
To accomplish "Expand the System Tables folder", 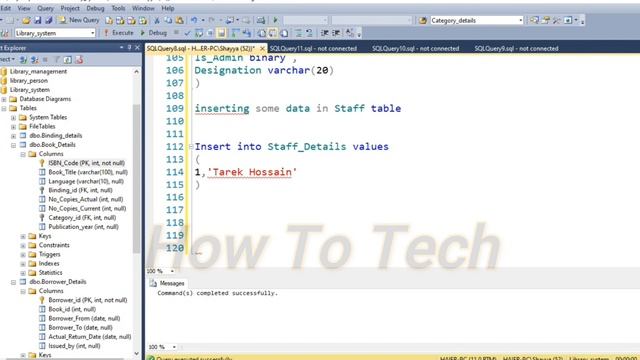I will [13, 118].
